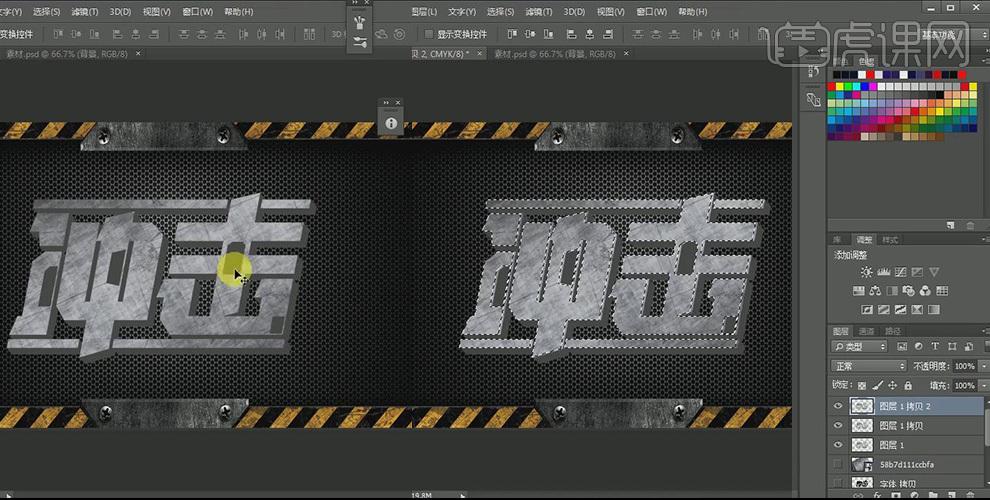This screenshot has width=990, height=500.
Task: Collapse the floating brush panel arrows
Action: pyautogui.click(x=354, y=3)
